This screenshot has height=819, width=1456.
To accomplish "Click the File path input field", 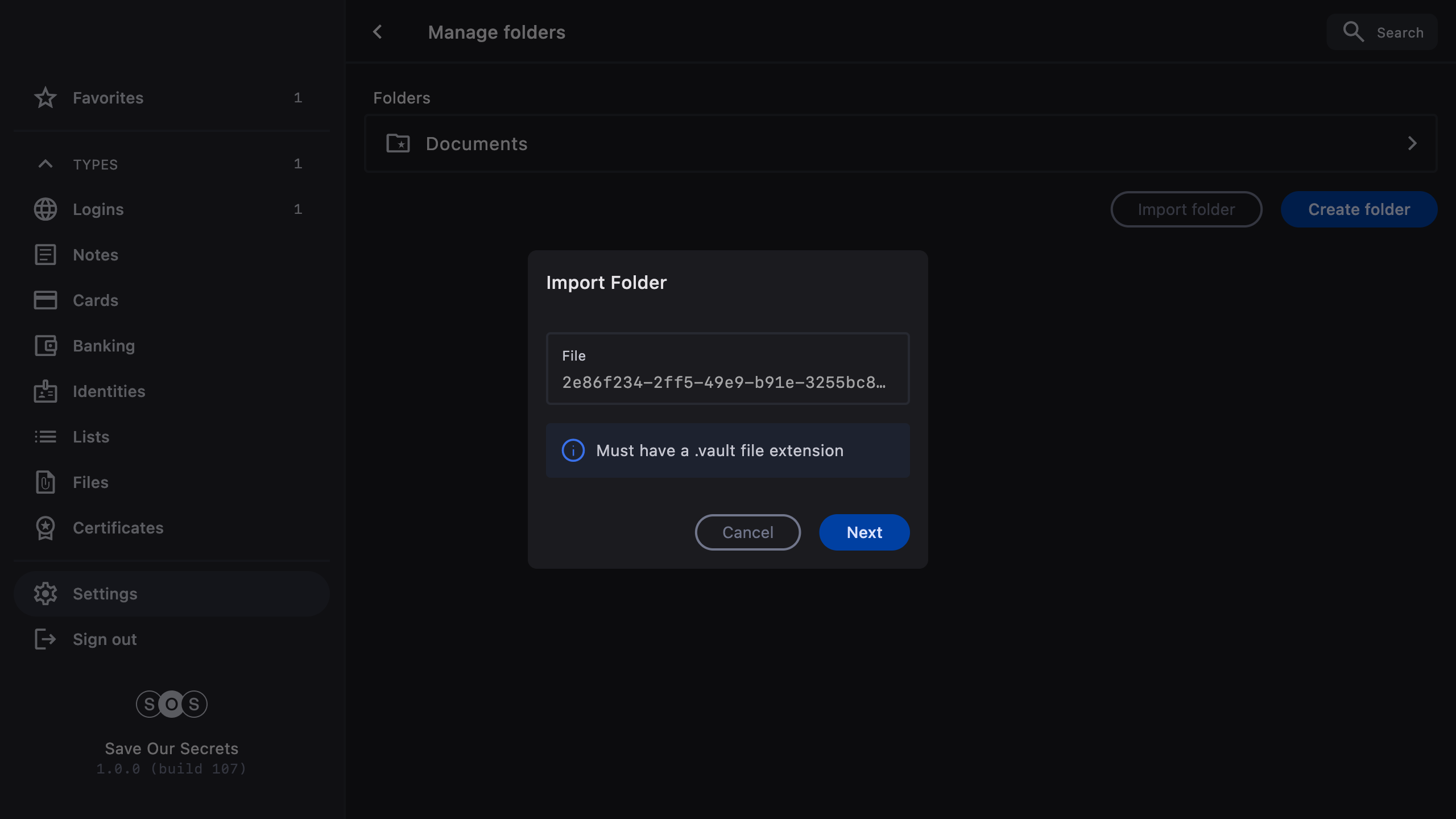I will click(x=727, y=370).
